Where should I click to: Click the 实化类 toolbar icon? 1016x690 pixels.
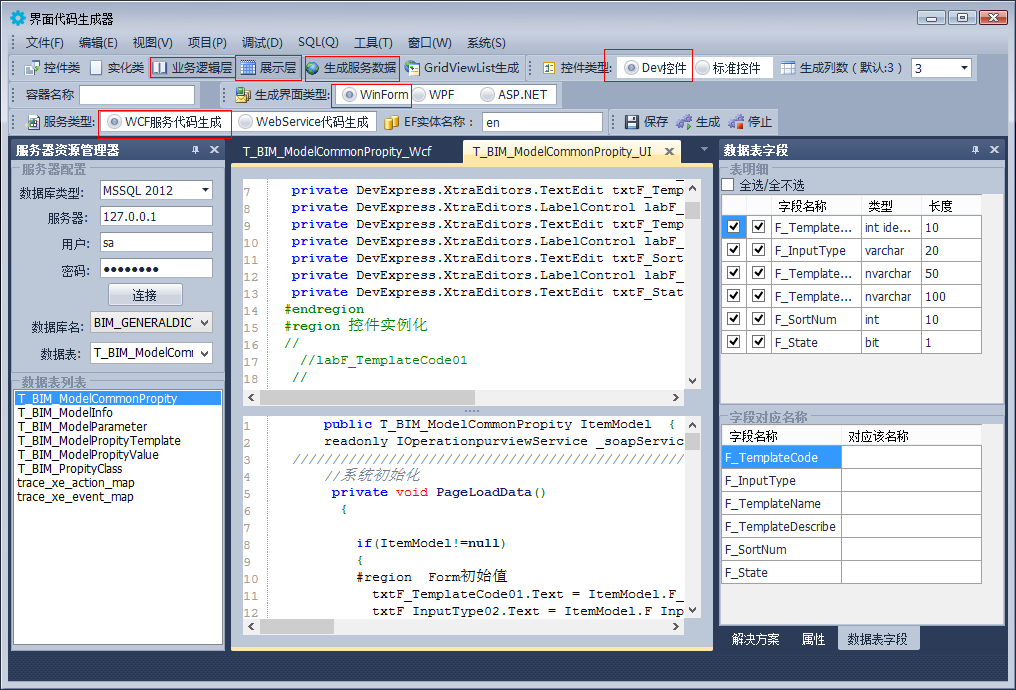97,68
